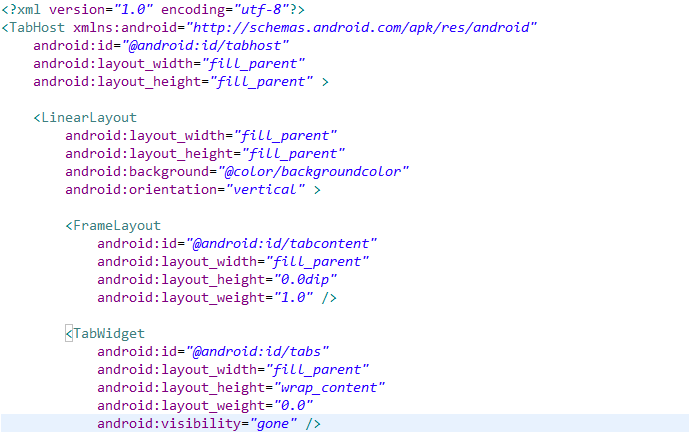This screenshot has width=689, height=438.
Task: Click the android:visibility attribute name
Action: pos(169,424)
